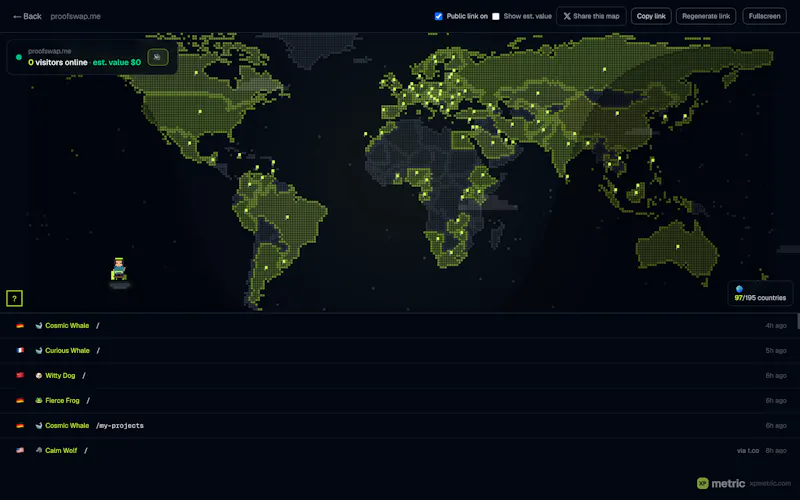Viewport: 800px width, 500px height.
Task: Click the Regenerate link button
Action: coord(706,16)
